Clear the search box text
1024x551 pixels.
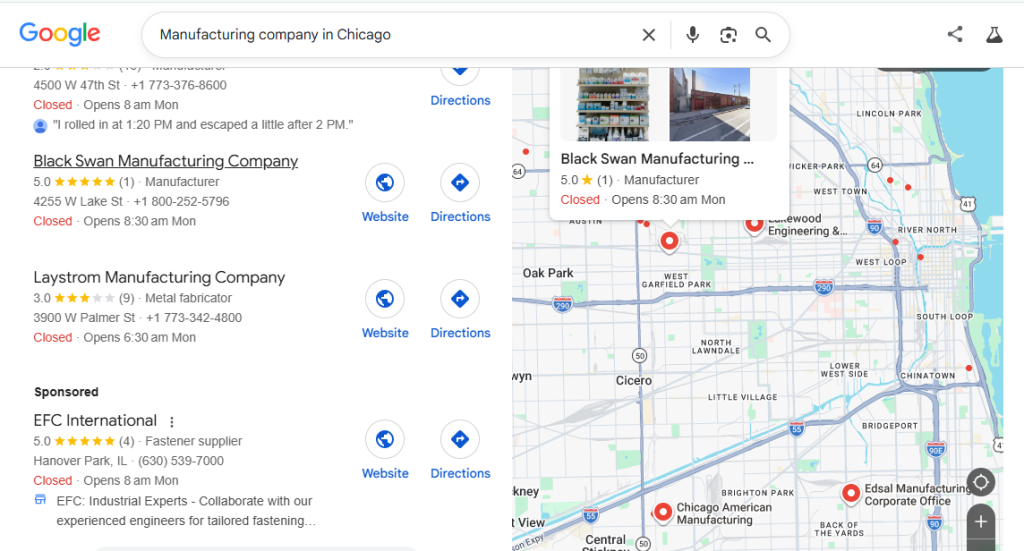pos(648,35)
